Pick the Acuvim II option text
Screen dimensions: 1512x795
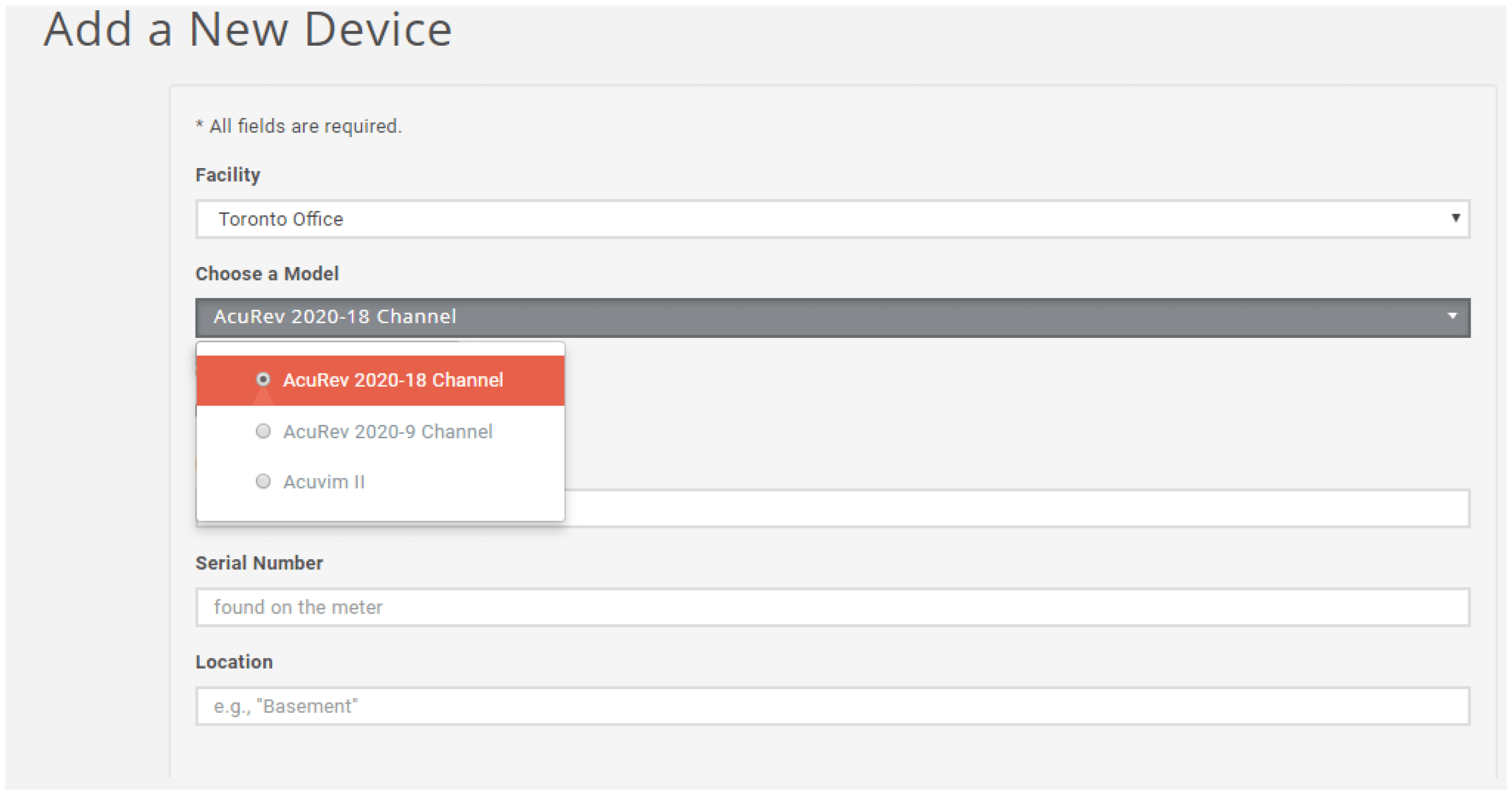click(x=324, y=482)
